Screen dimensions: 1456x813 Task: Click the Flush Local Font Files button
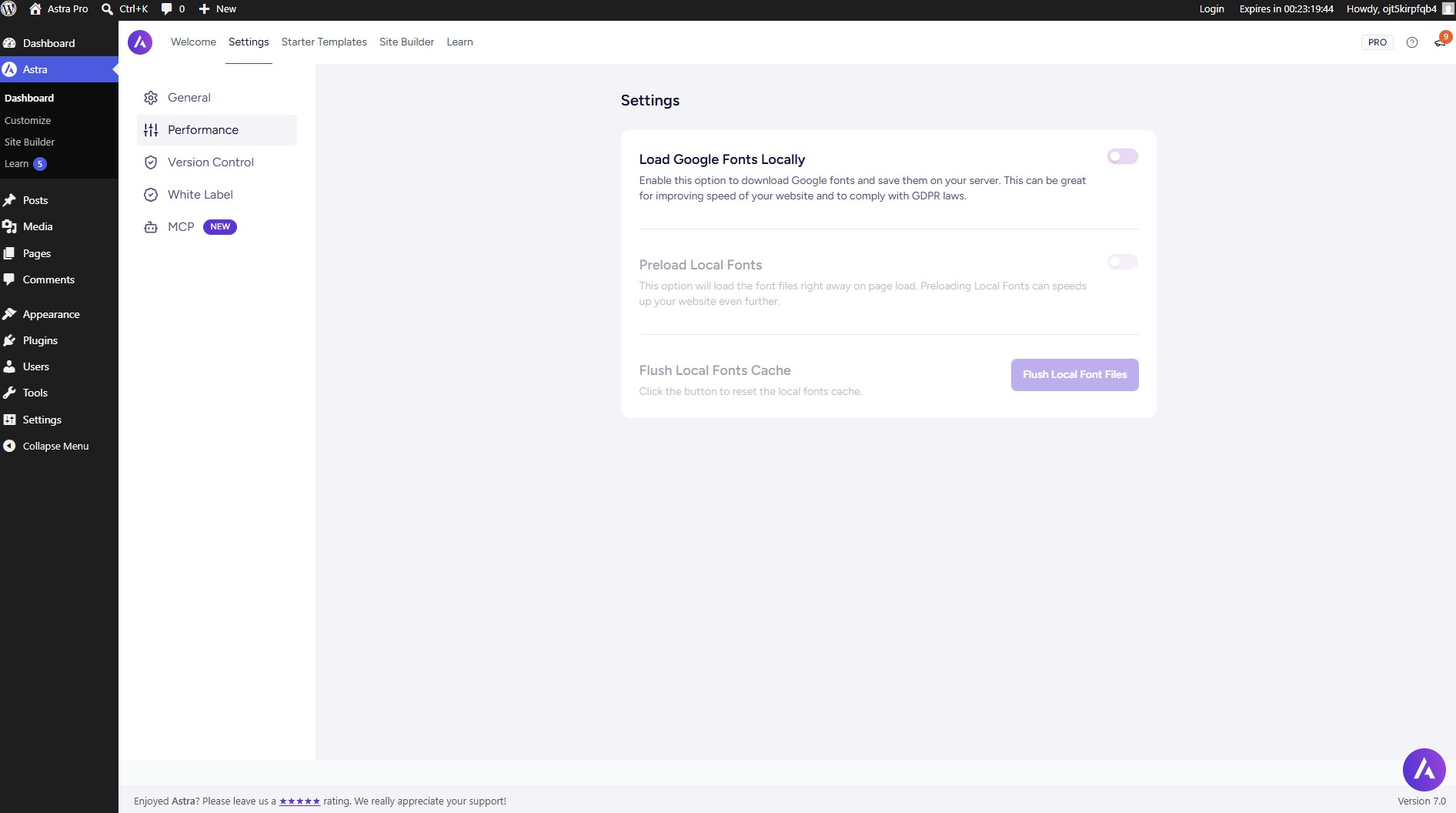pos(1074,375)
